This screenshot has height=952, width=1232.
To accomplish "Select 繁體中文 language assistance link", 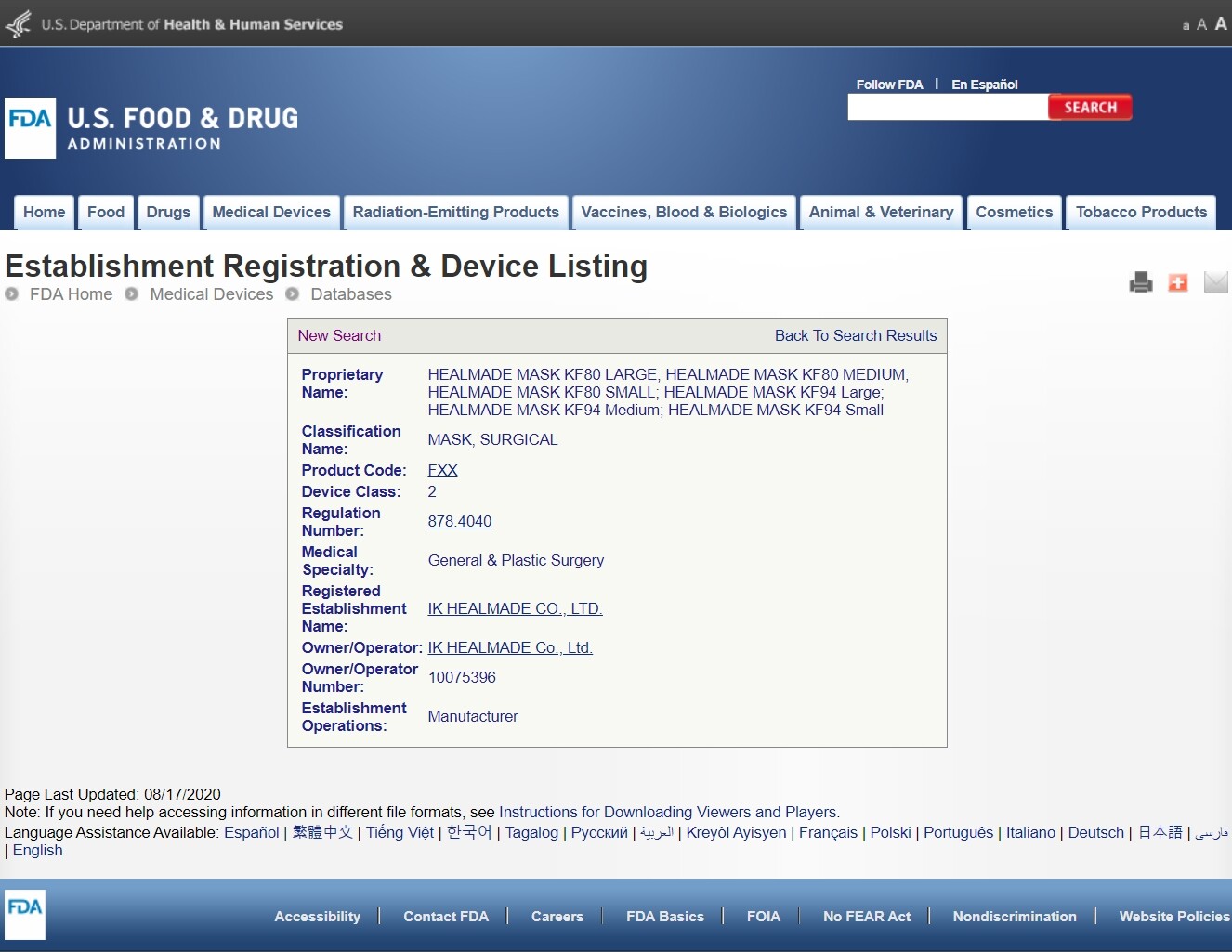I will [x=322, y=832].
